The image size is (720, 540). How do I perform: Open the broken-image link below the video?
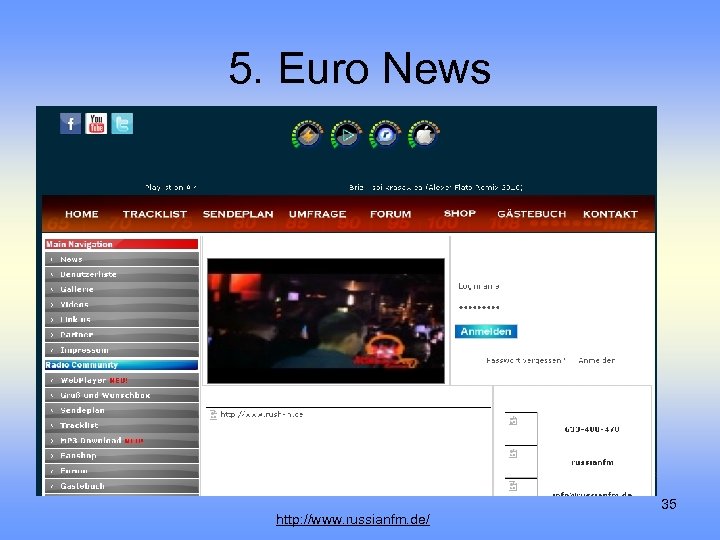[x=256, y=414]
